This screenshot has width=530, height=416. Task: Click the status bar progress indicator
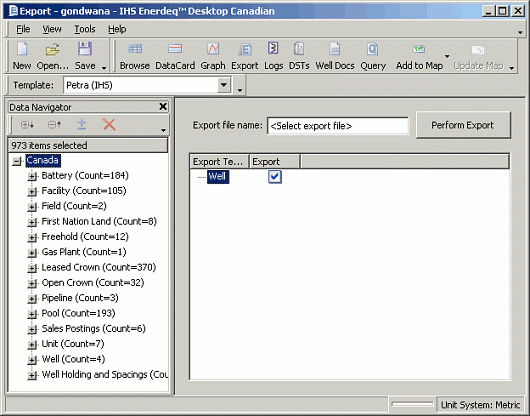pos(412,404)
